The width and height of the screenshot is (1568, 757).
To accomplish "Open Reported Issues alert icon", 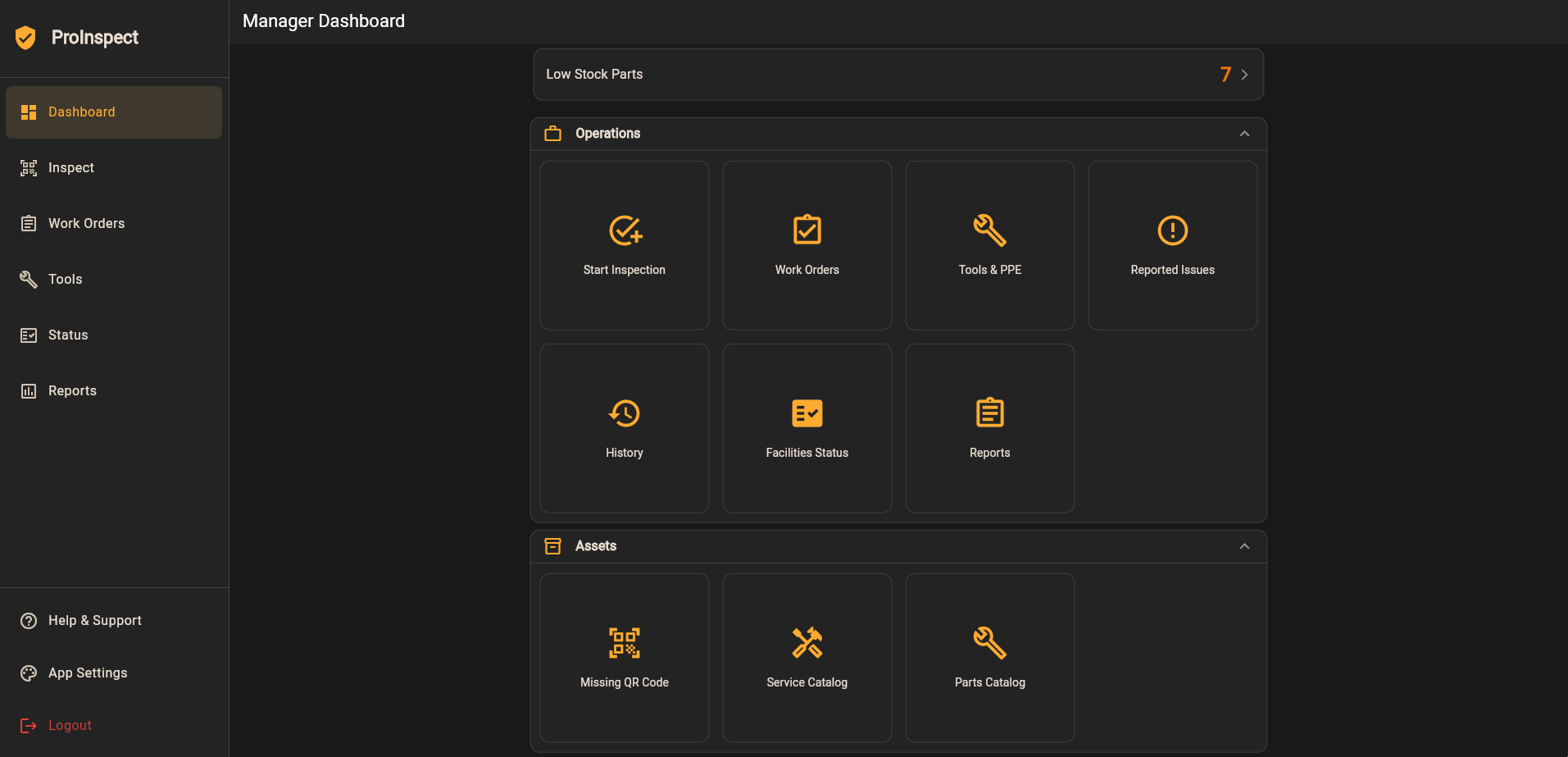I will (x=1172, y=231).
